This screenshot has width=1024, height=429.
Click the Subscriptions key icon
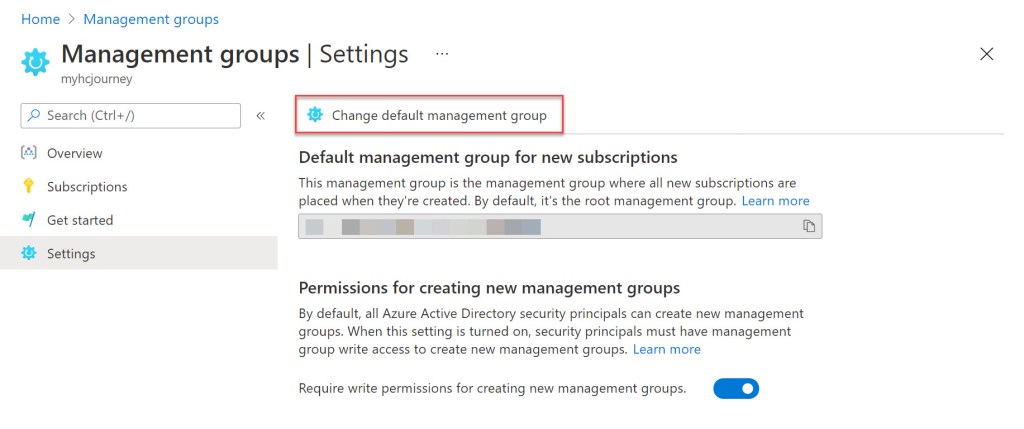click(28, 187)
